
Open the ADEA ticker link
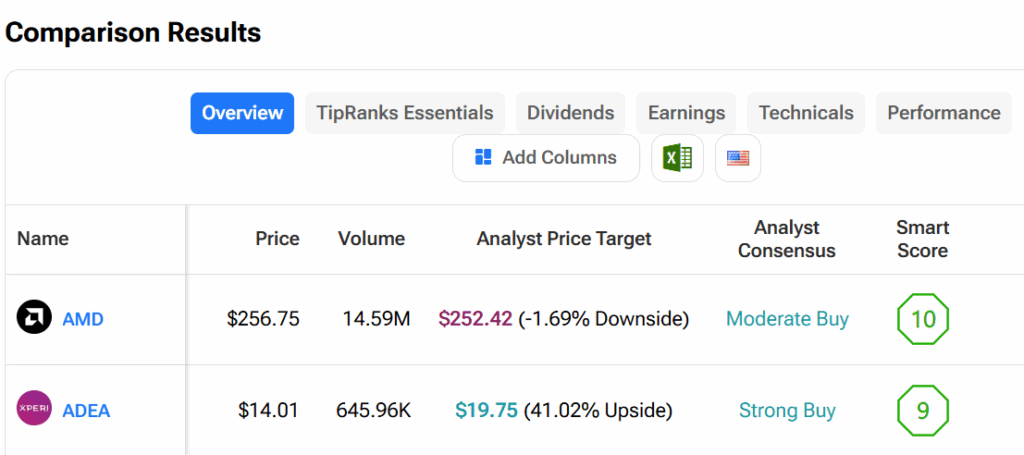coord(86,411)
